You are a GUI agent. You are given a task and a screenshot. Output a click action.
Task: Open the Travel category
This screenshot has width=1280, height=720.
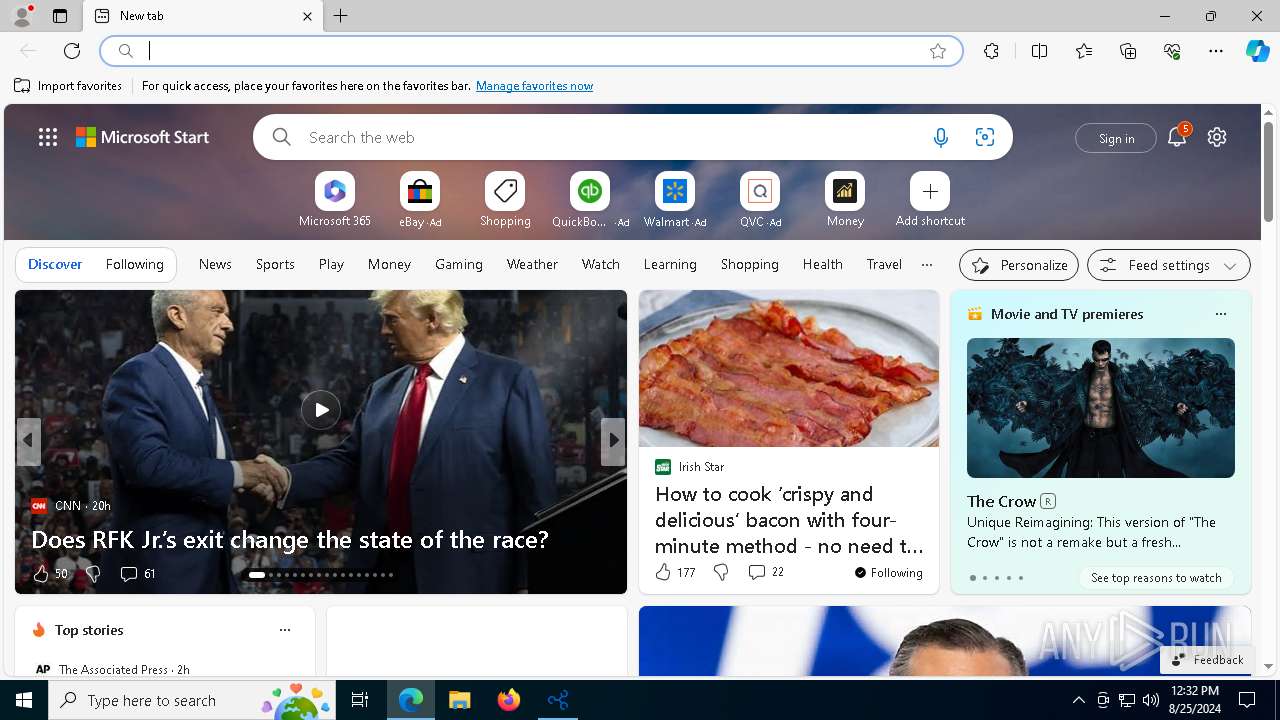(884, 264)
